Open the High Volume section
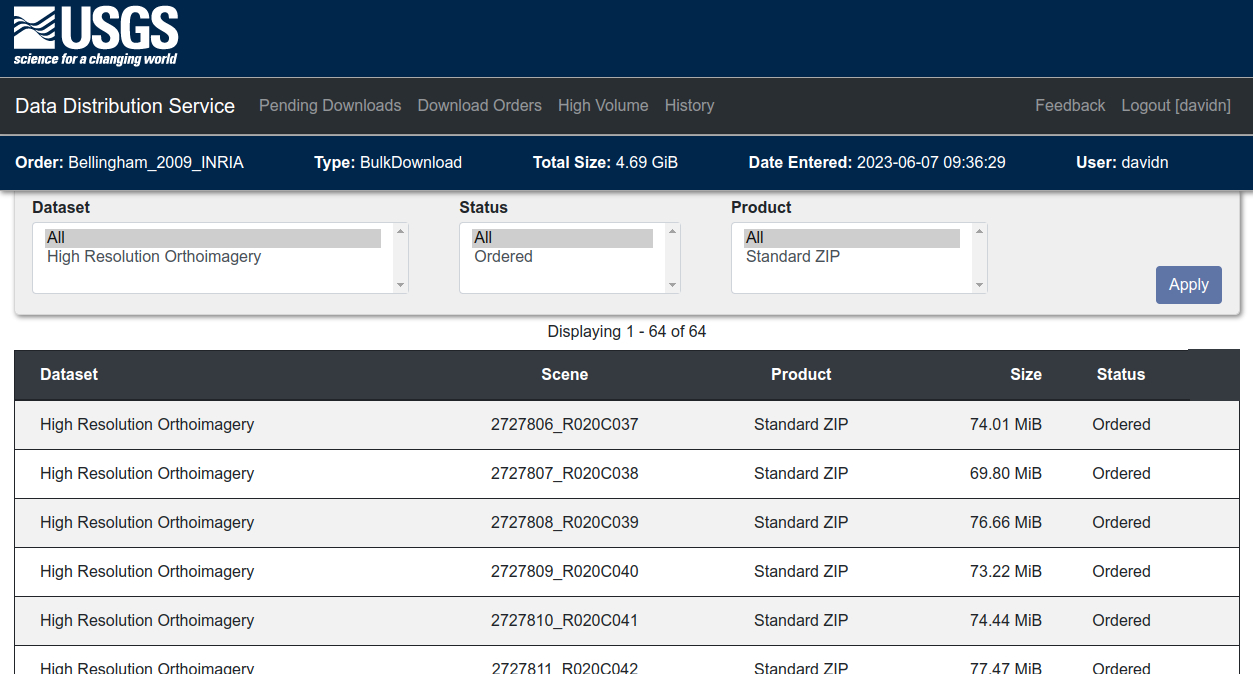 pos(603,106)
